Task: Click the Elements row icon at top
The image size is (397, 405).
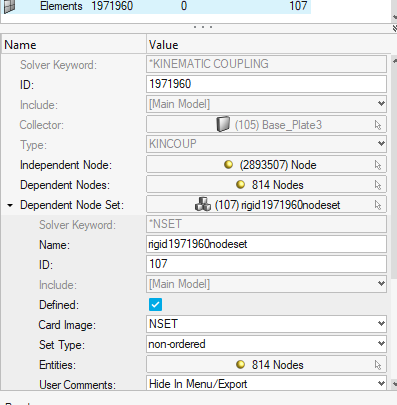Action: click(x=9, y=6)
